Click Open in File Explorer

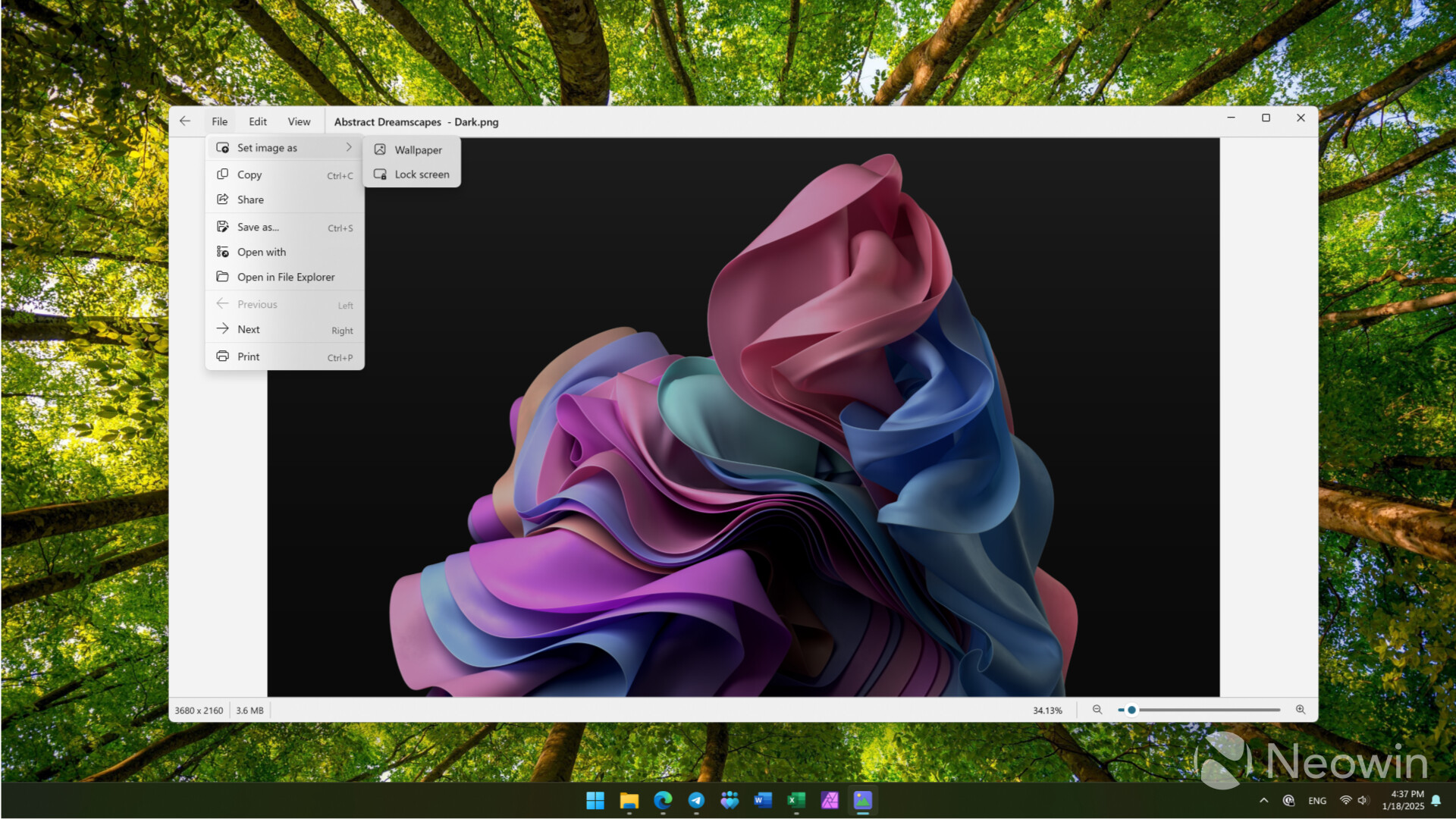point(285,277)
